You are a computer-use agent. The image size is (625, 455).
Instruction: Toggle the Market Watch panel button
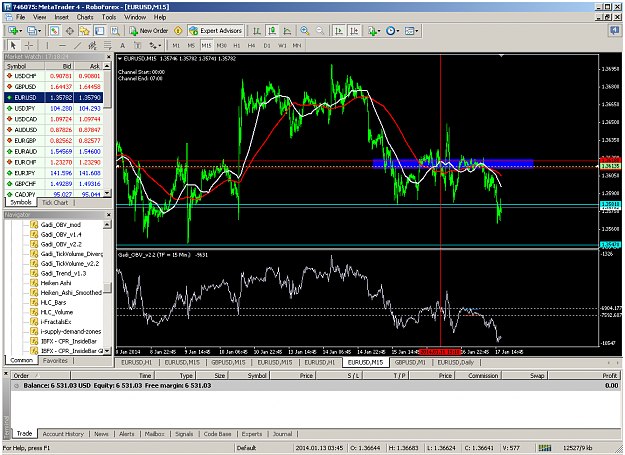(x=54, y=31)
